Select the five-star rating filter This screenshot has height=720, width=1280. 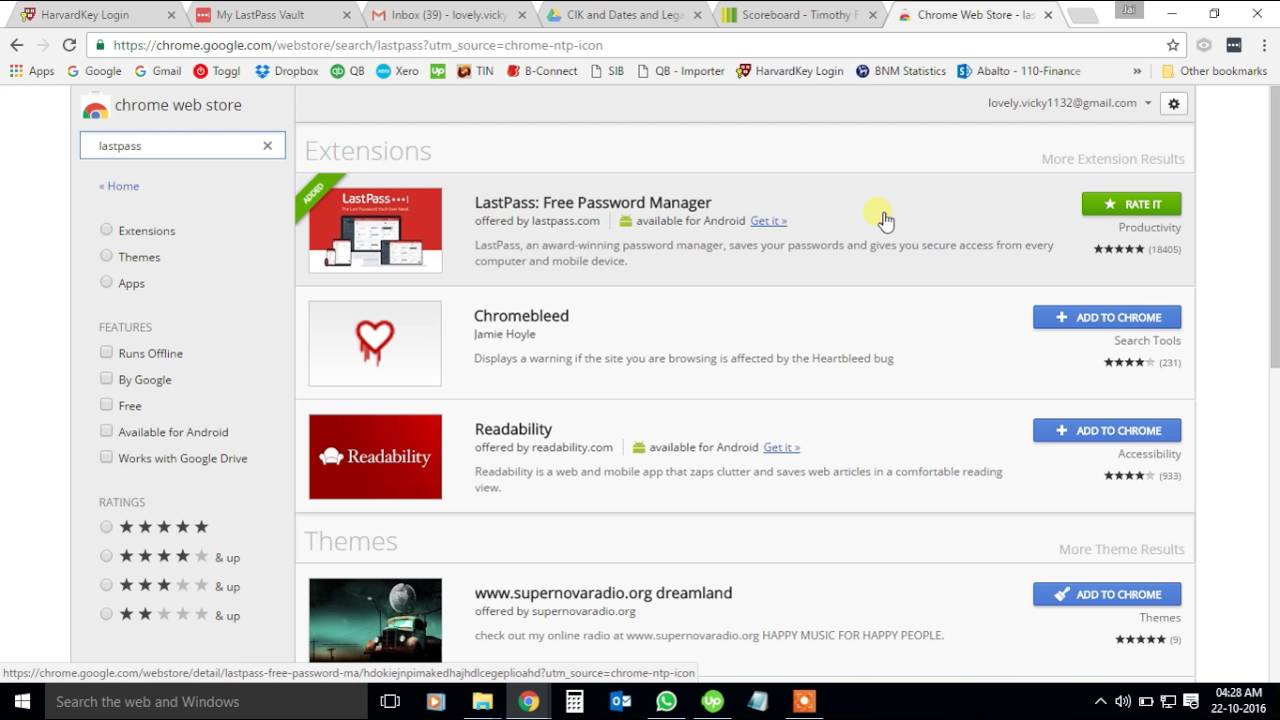tap(106, 527)
